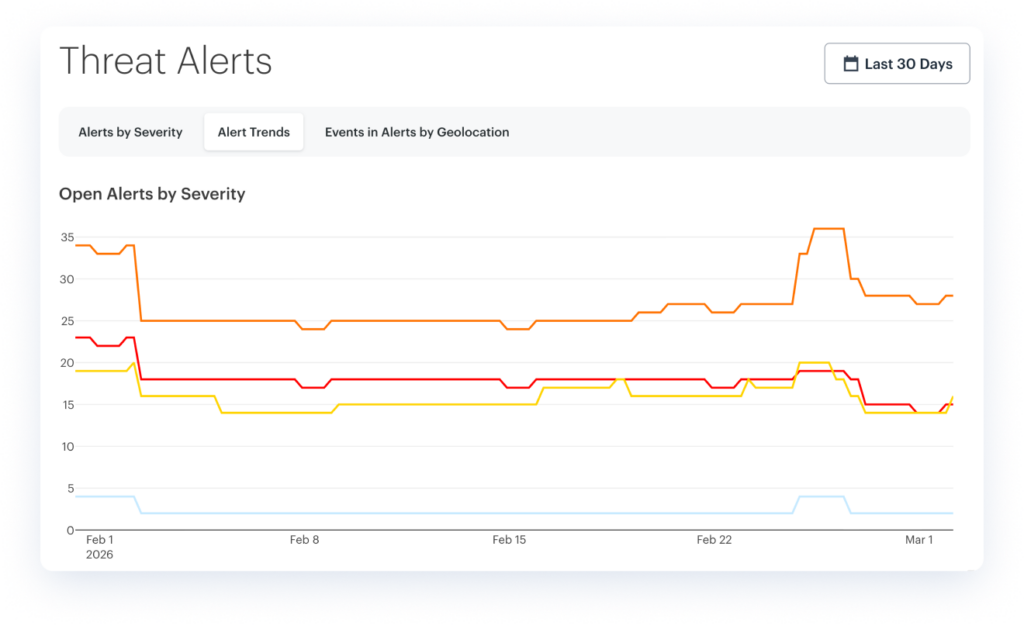Select the Alert Trends tab
1024x626 pixels.
tap(254, 132)
